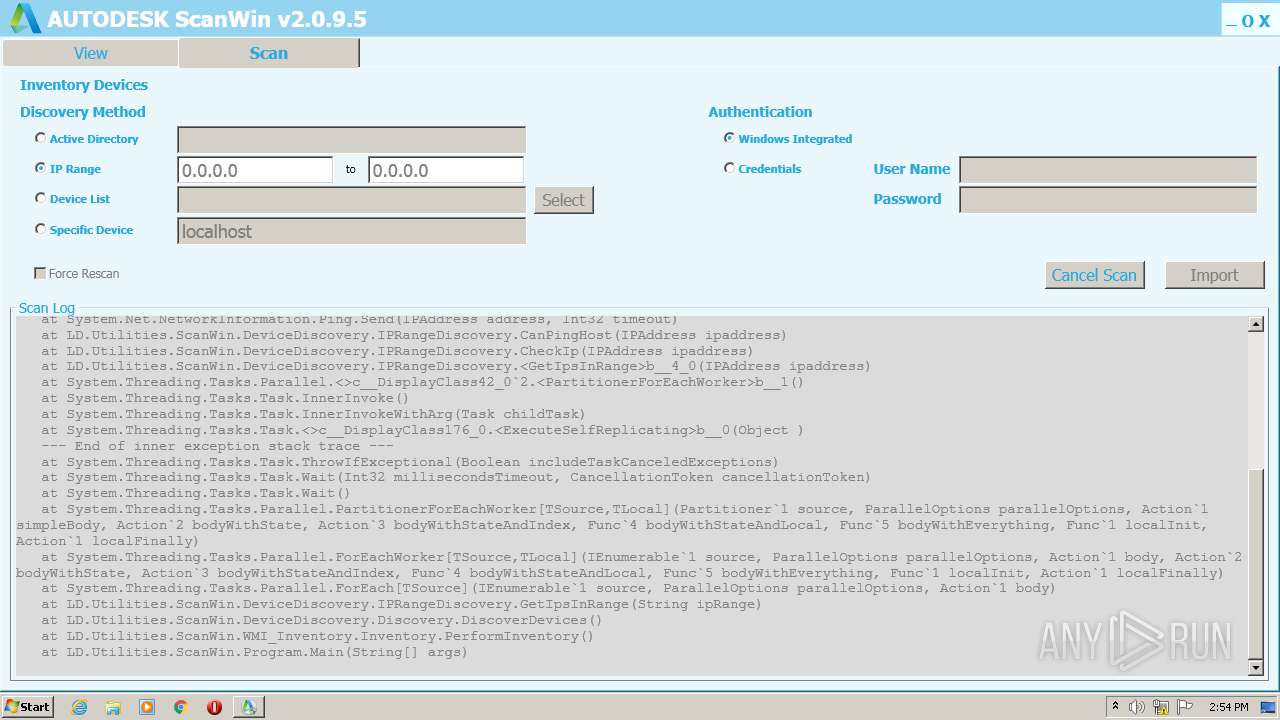Image resolution: width=1280 pixels, height=720 pixels.
Task: Click the 'Task.Wait()' log line
Action: pos(196,493)
